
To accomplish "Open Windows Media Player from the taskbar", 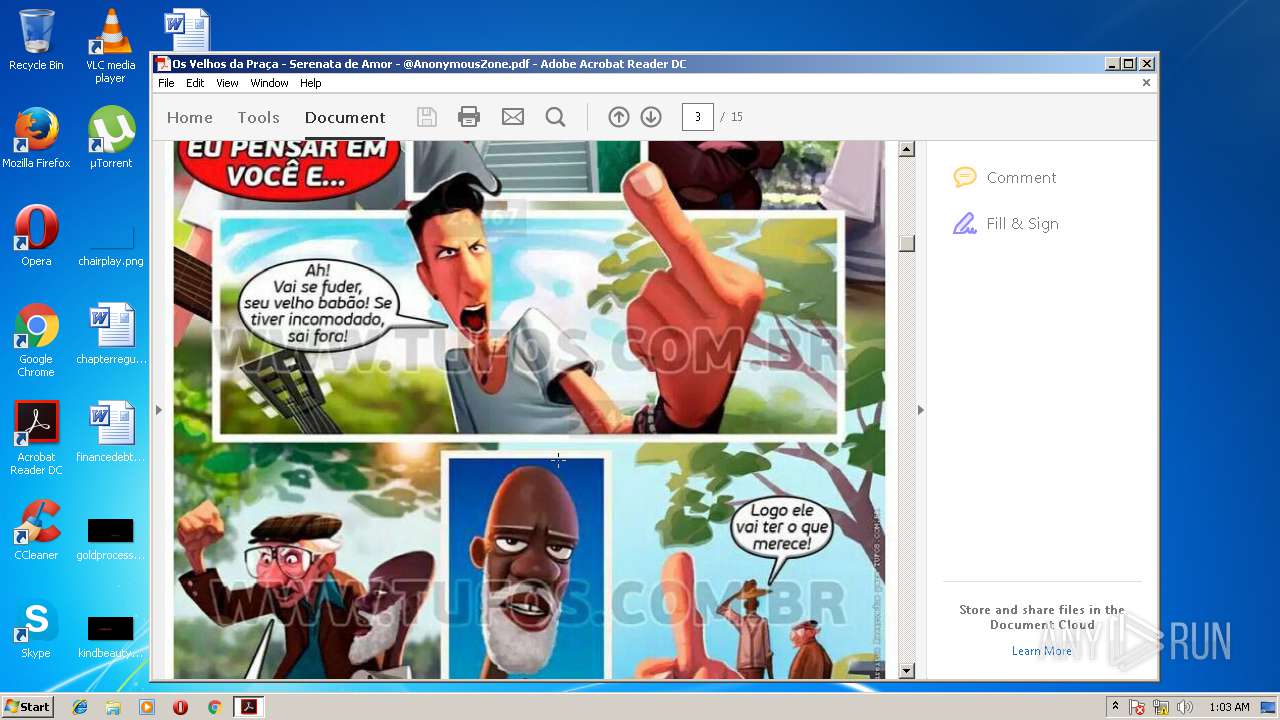I will coord(147,707).
